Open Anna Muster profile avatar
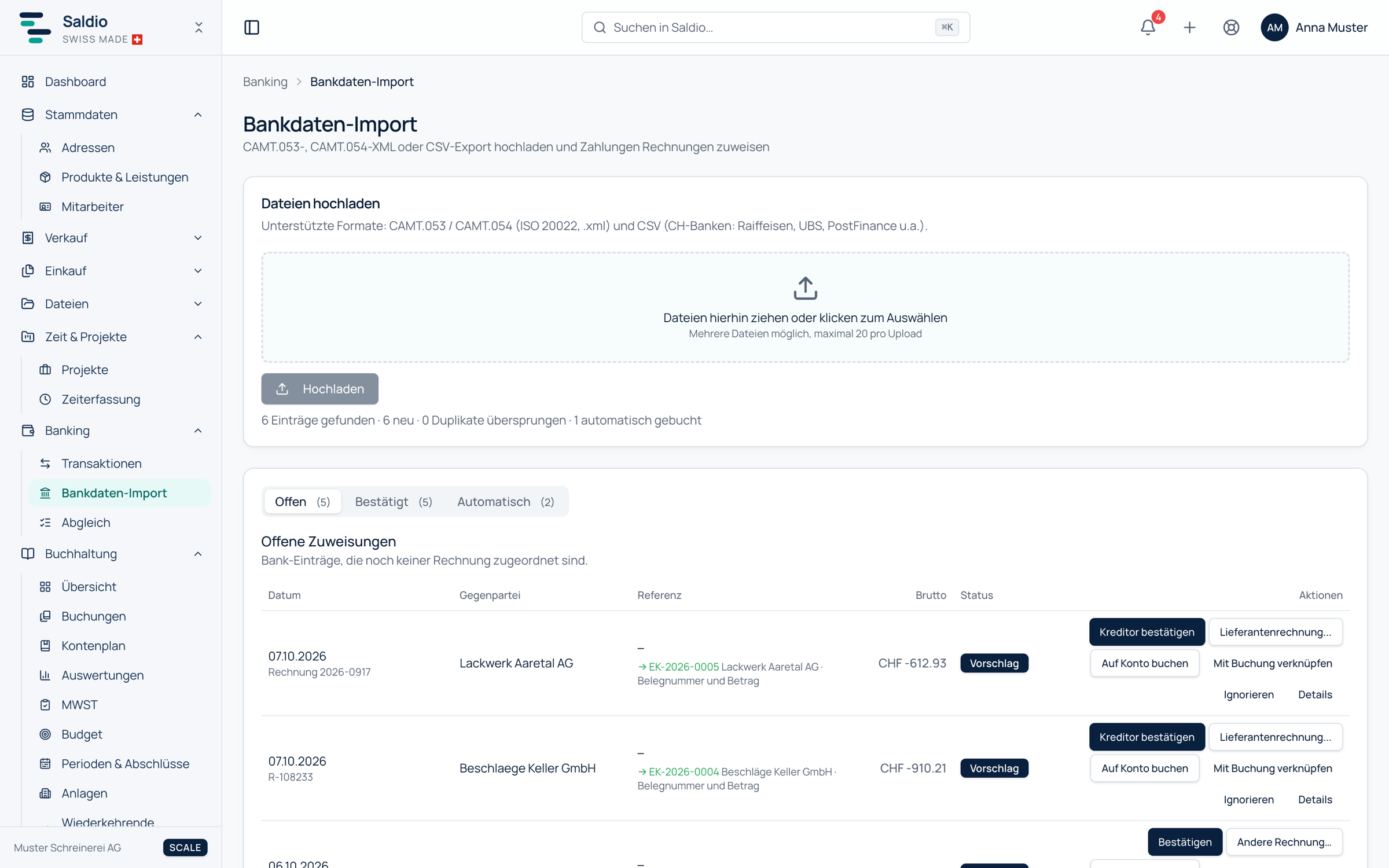The height and width of the screenshot is (868, 1389). click(x=1274, y=27)
